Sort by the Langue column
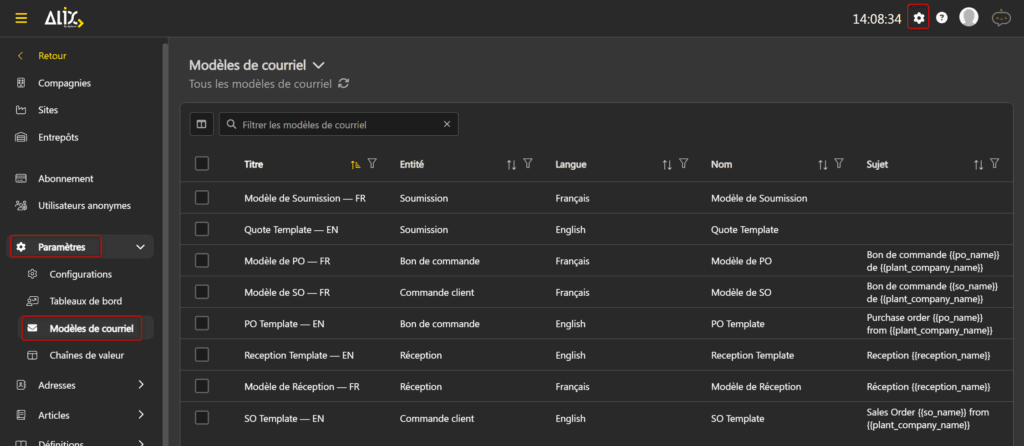Screen dimensions: 1024x446 [x=667, y=164]
